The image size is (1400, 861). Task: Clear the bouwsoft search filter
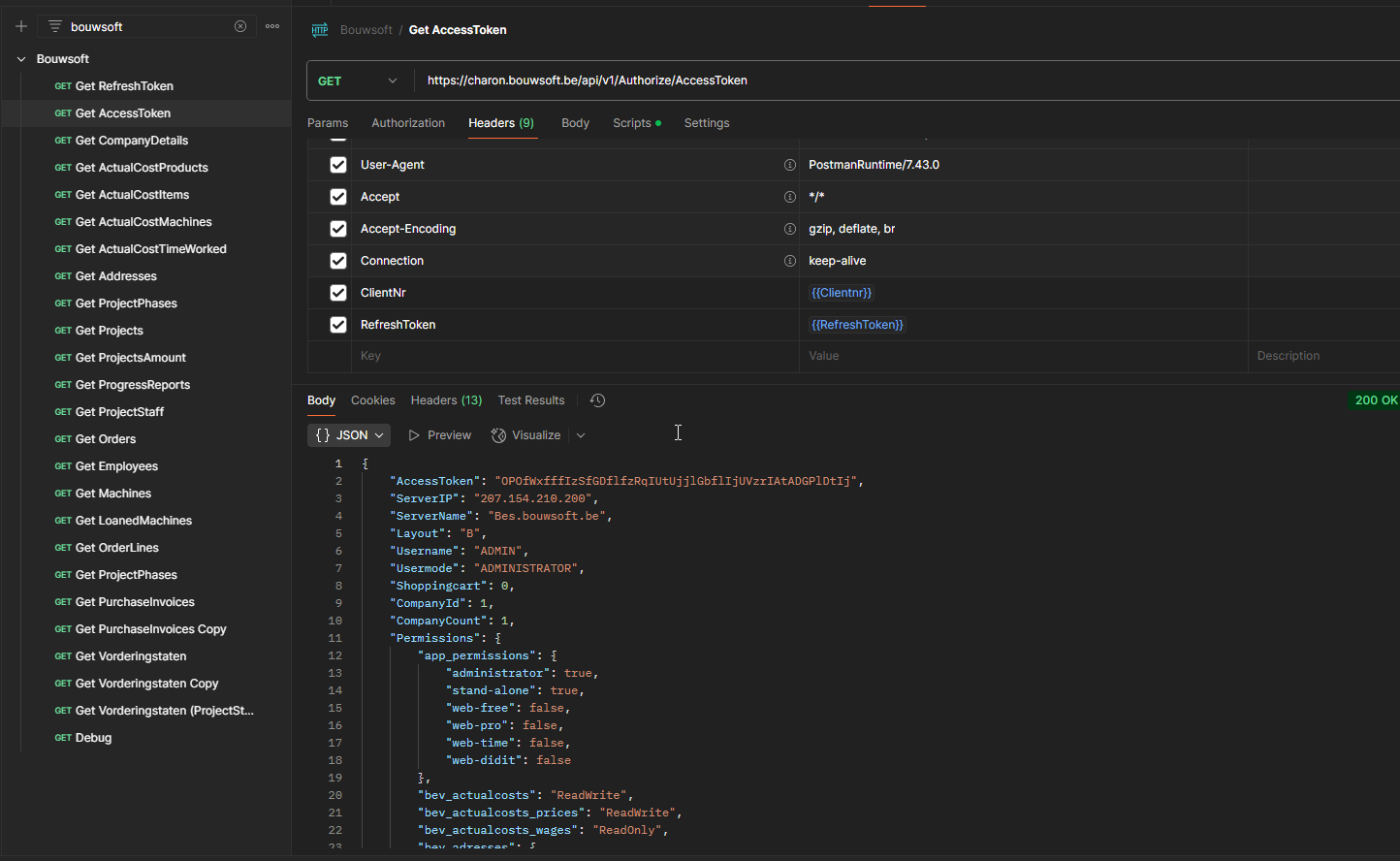pos(240,26)
